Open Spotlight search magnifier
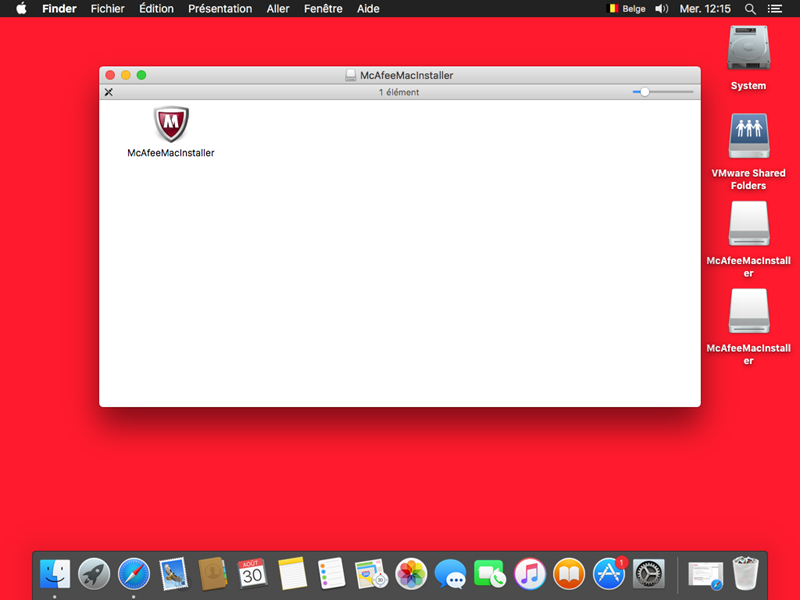The image size is (800, 600). point(750,9)
